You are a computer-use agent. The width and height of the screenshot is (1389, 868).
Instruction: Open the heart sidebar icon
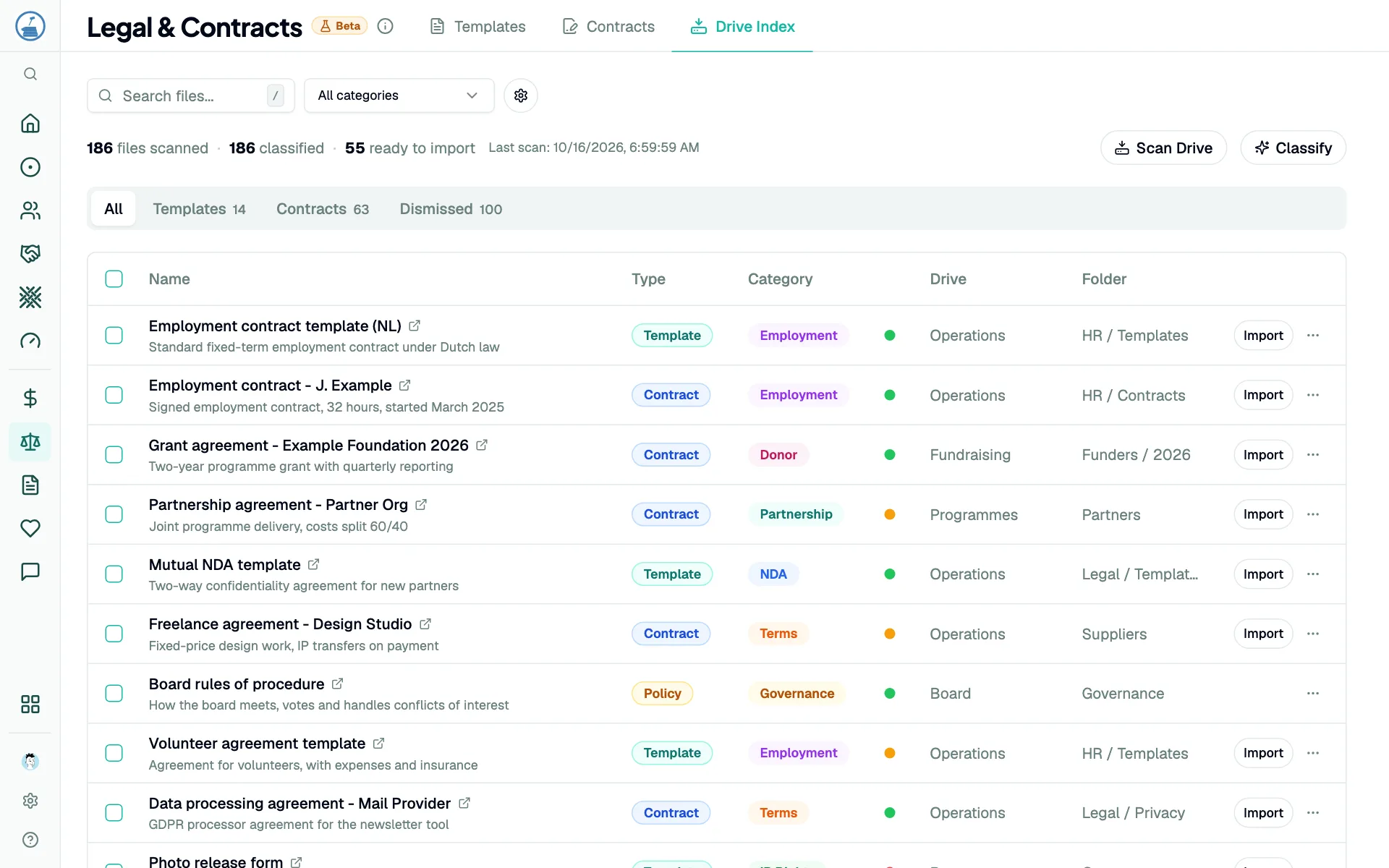30,529
